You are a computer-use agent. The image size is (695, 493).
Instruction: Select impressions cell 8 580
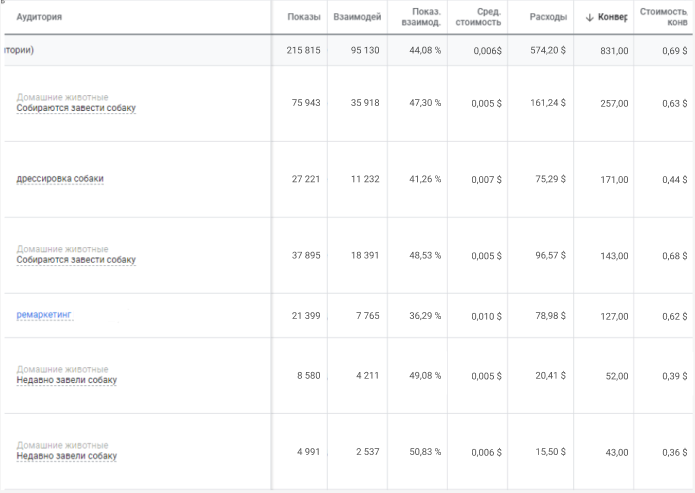[x=308, y=375]
